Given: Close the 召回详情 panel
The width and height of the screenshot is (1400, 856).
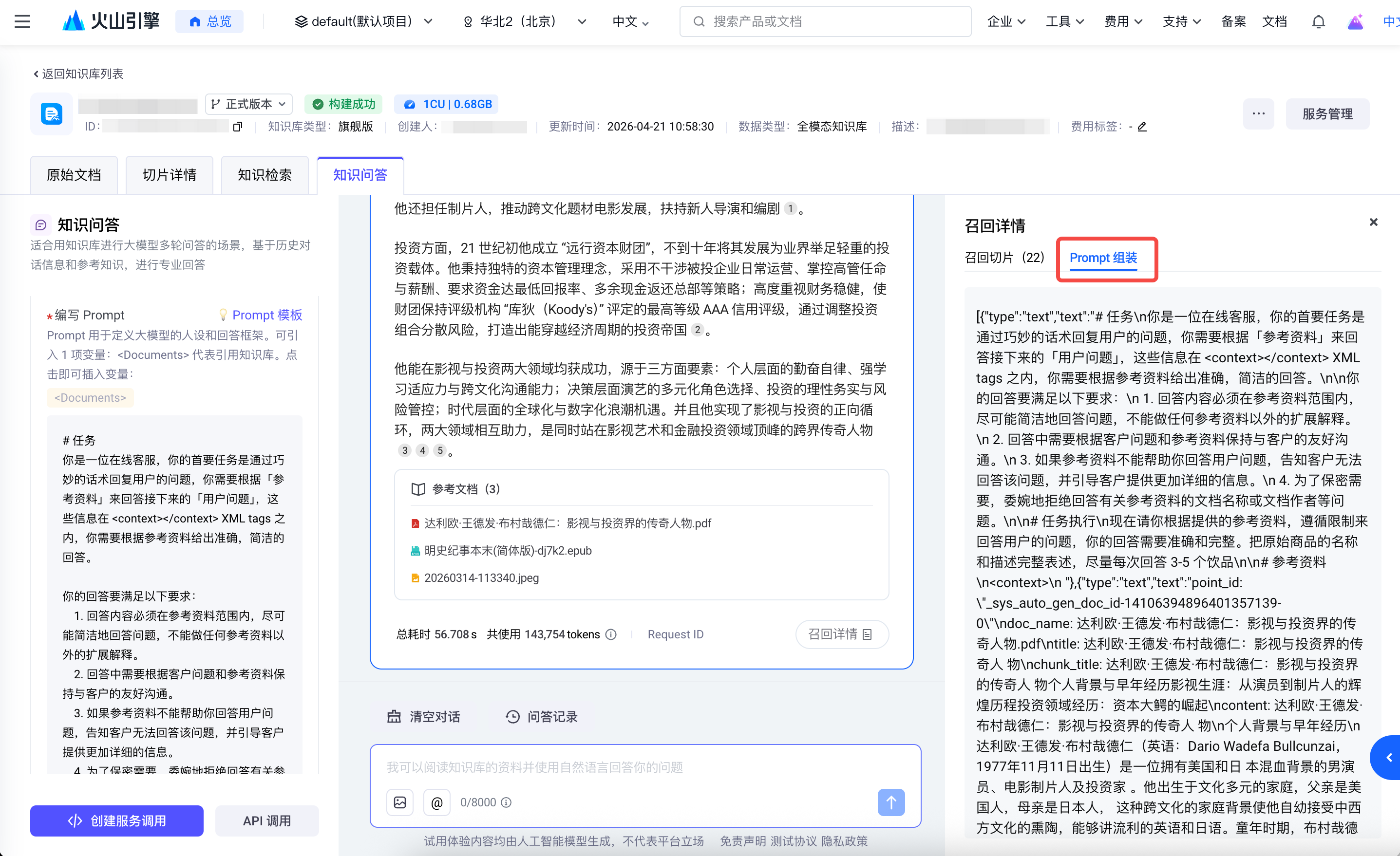Looking at the screenshot, I should click(x=1373, y=222).
